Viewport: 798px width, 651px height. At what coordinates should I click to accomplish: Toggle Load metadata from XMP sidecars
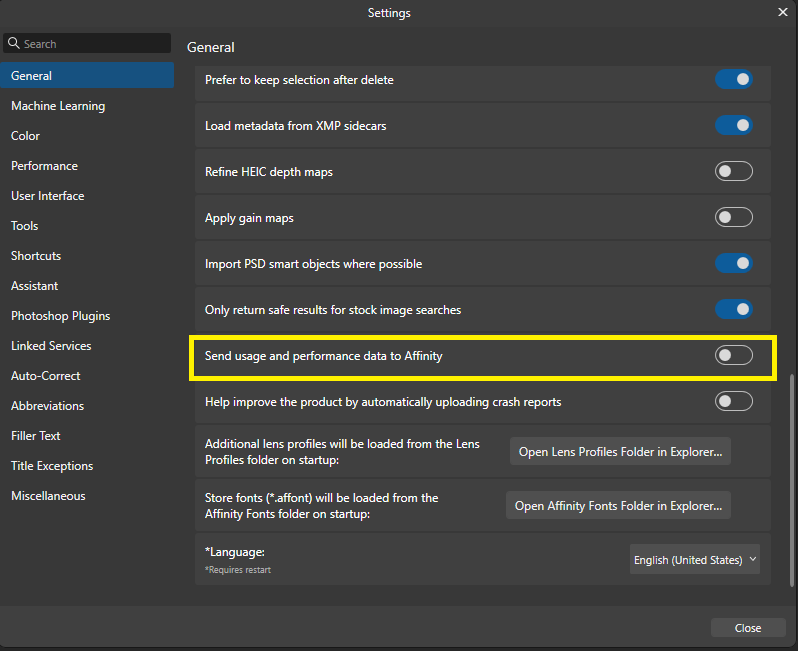(733, 126)
